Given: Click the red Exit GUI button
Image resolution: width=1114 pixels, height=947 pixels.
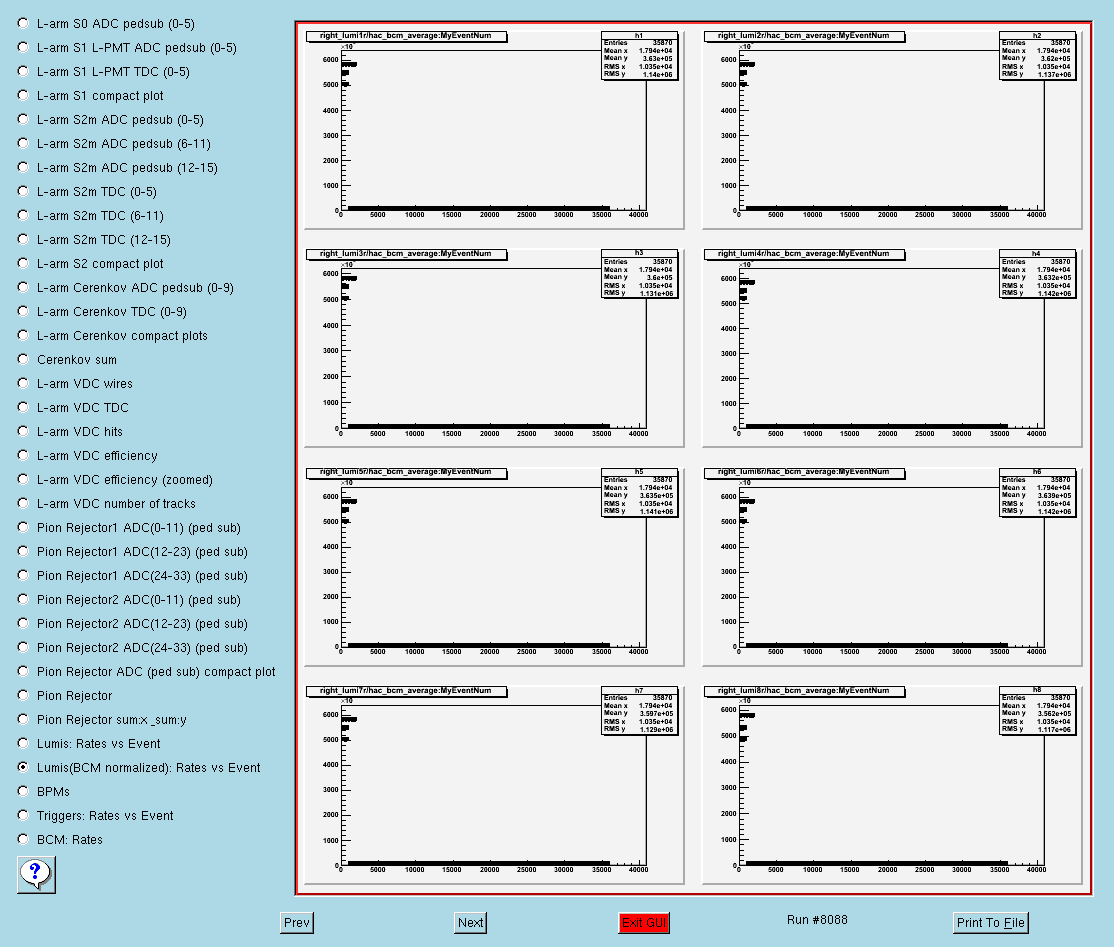Looking at the screenshot, I should click(x=644, y=923).
